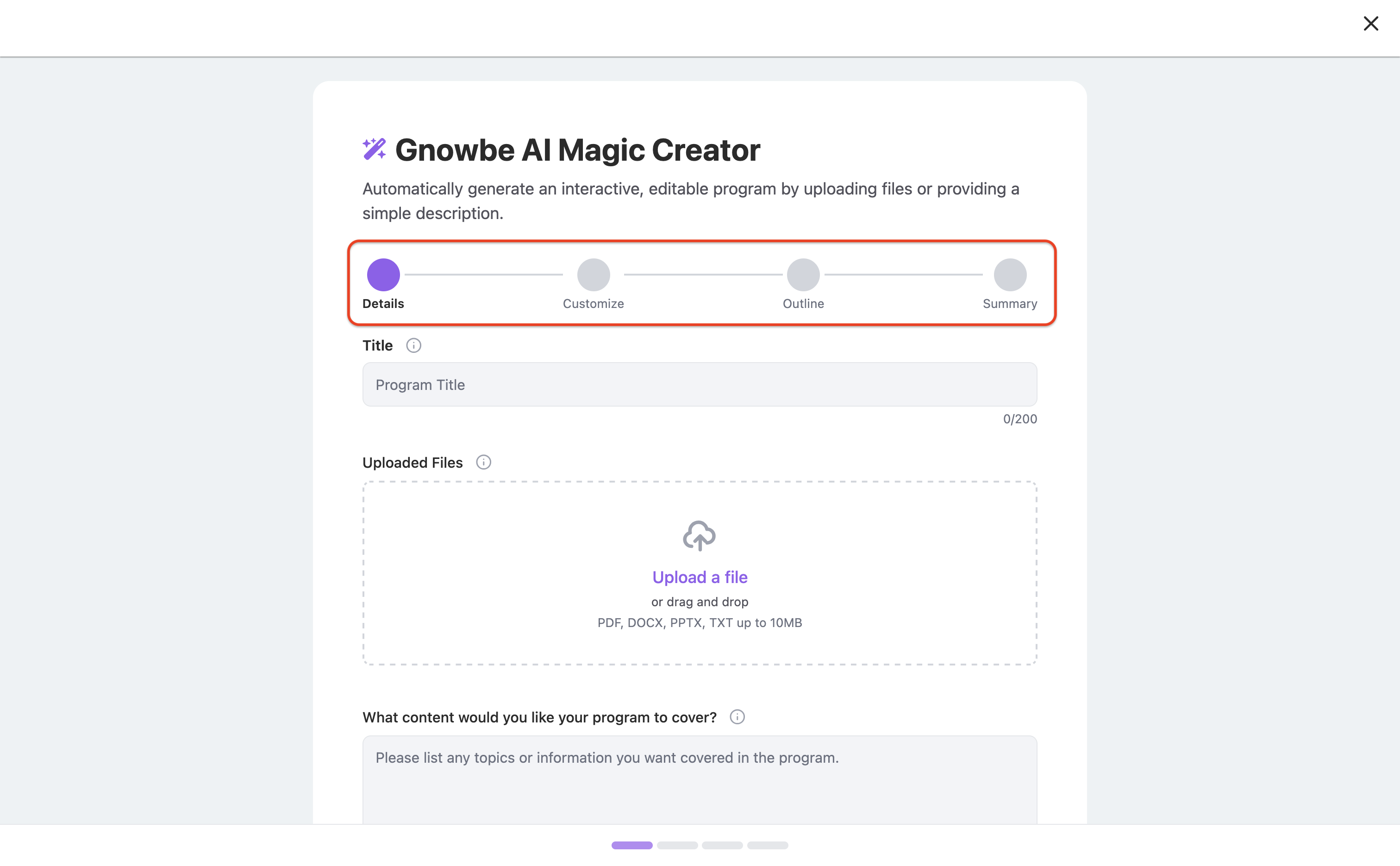Click the Customize step label
This screenshot has width=1400, height=866.
click(593, 303)
